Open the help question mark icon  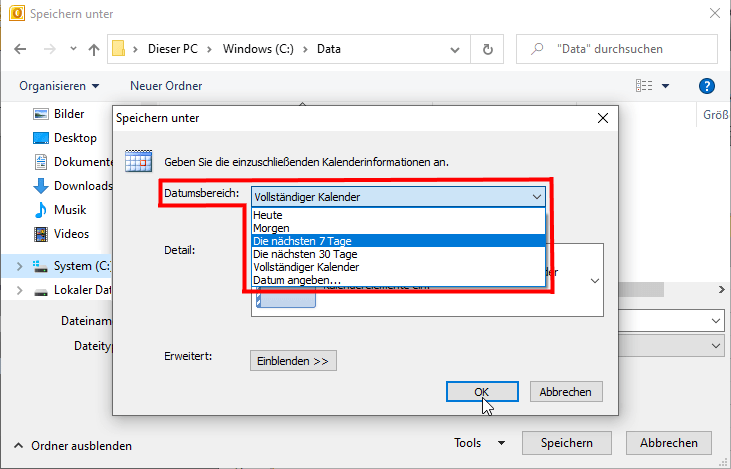point(706,86)
